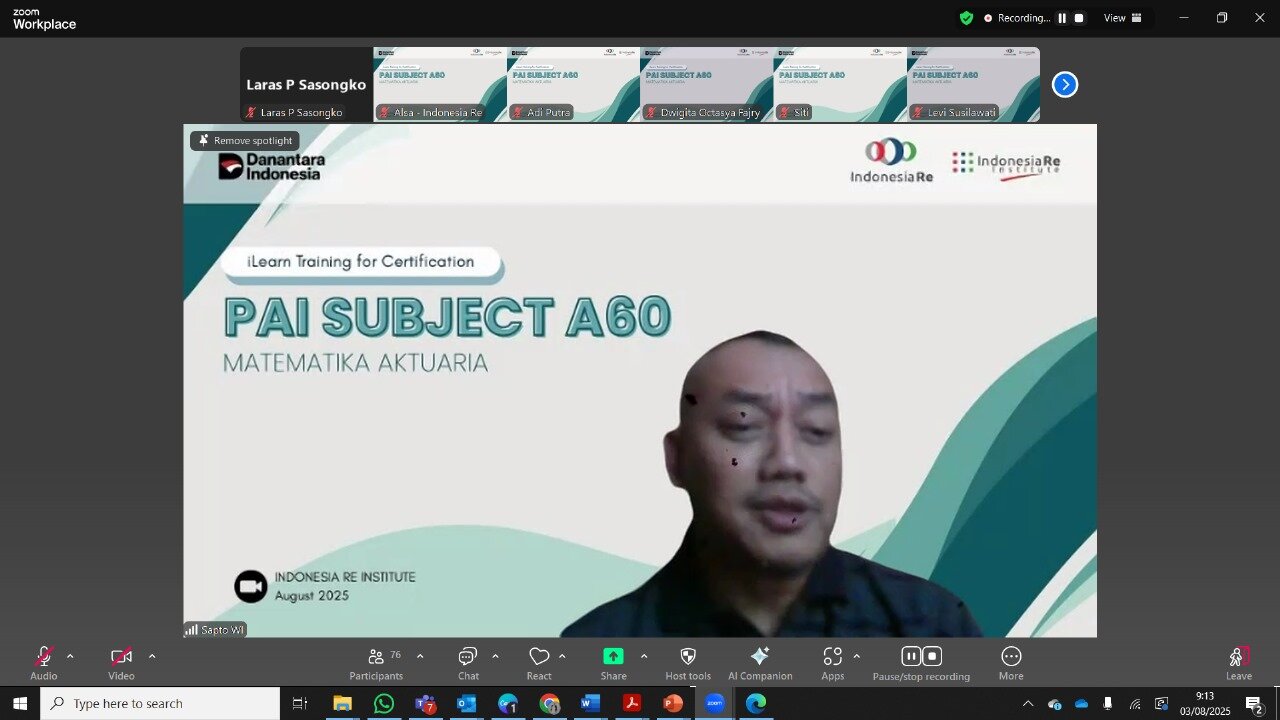Viewport: 1280px width, 720px height.
Task: Open Task View in taskbar
Action: (x=300, y=704)
